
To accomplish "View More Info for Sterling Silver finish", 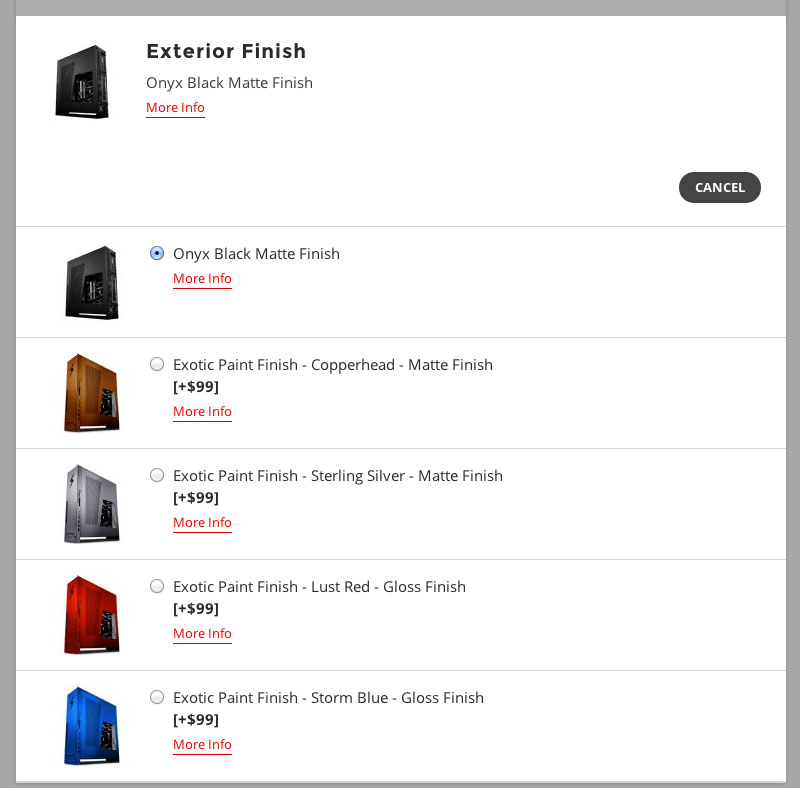I will point(202,523).
